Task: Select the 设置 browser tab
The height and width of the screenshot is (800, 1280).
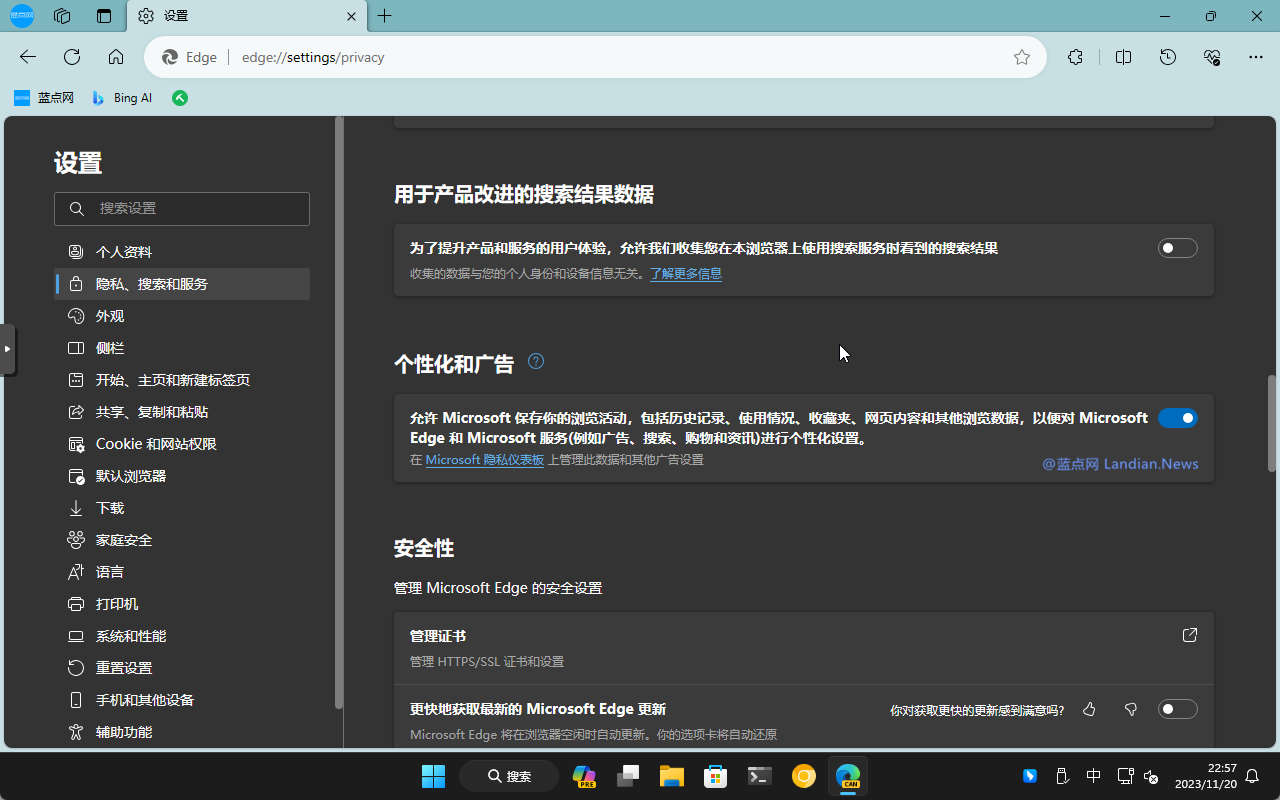Action: click(x=247, y=16)
